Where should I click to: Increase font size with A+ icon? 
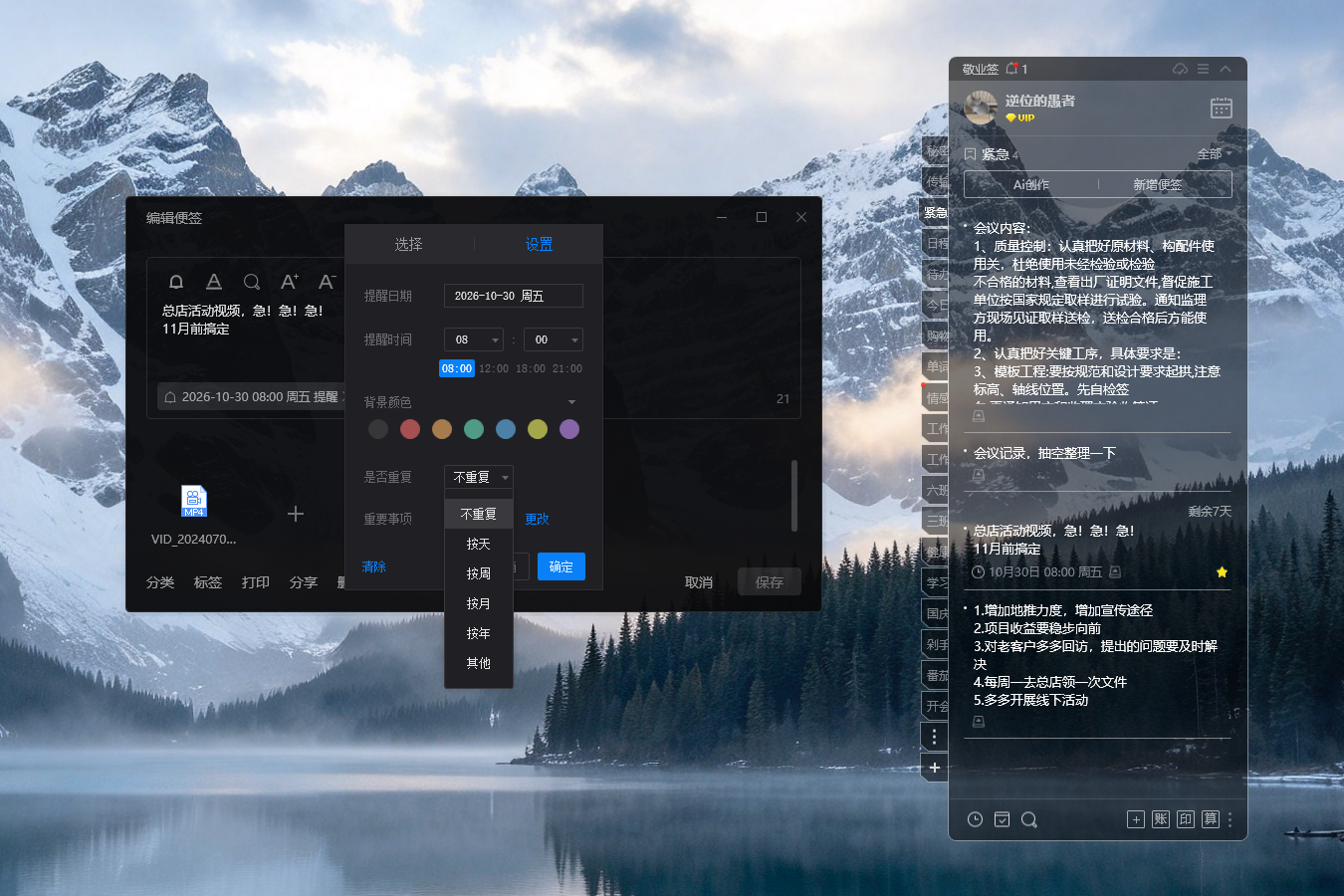[x=289, y=282]
